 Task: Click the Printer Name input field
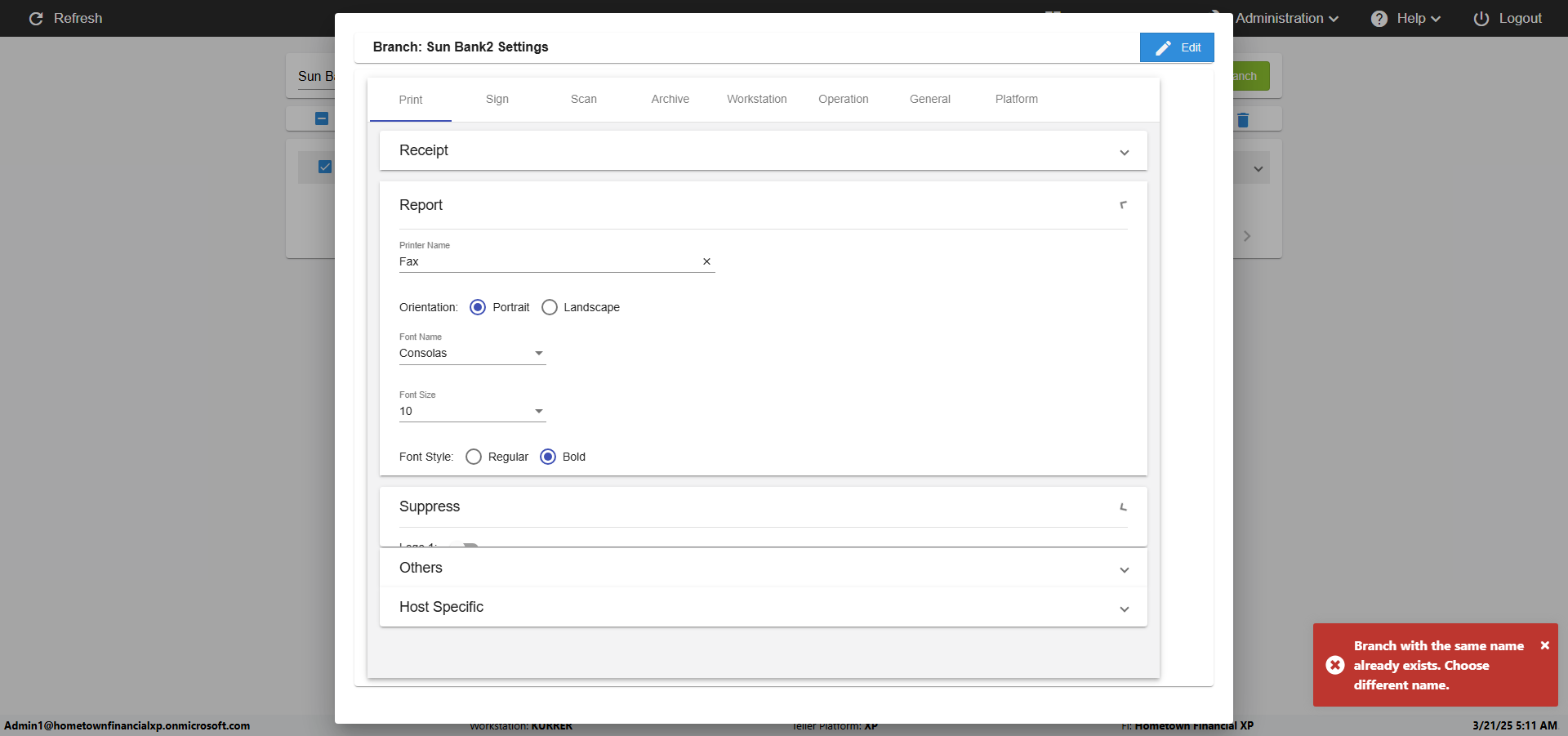pos(547,261)
